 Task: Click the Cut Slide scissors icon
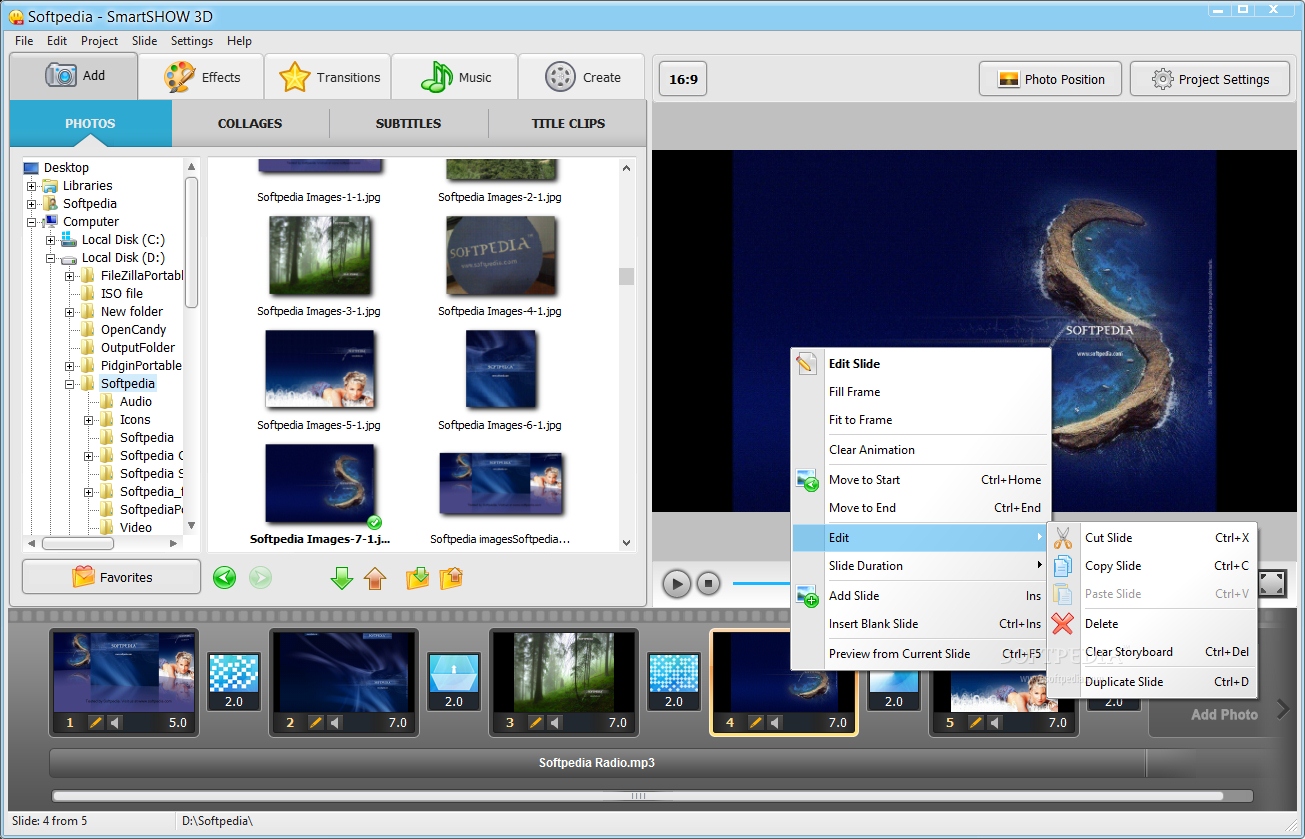coord(1063,538)
